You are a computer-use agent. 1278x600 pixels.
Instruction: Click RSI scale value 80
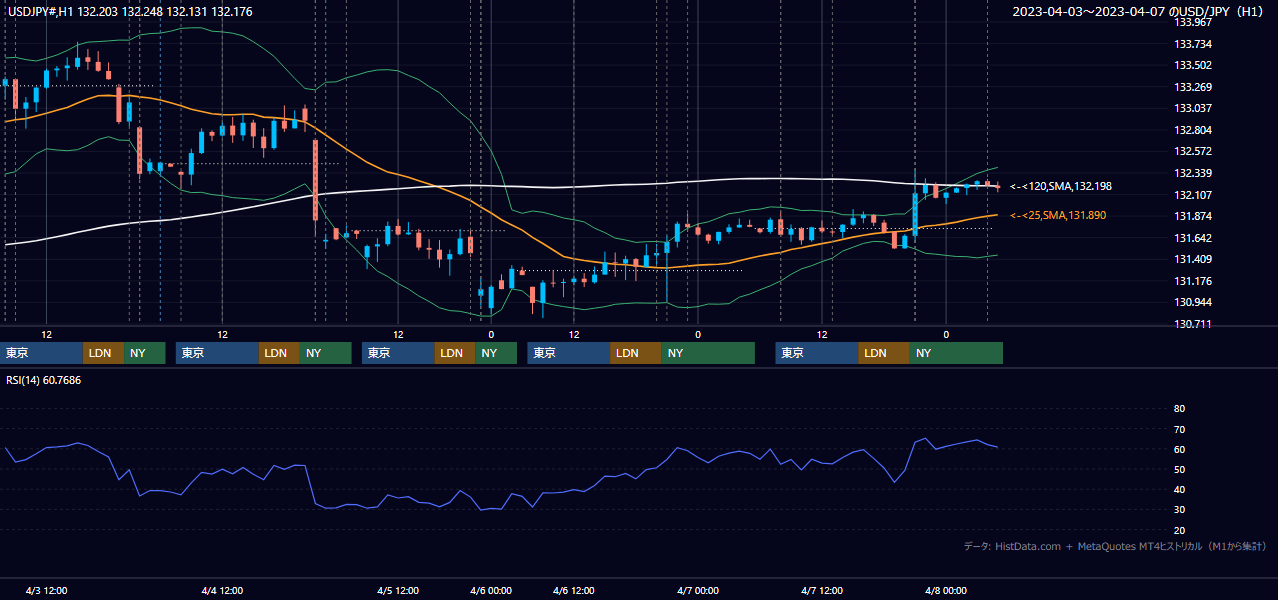[1179, 409]
